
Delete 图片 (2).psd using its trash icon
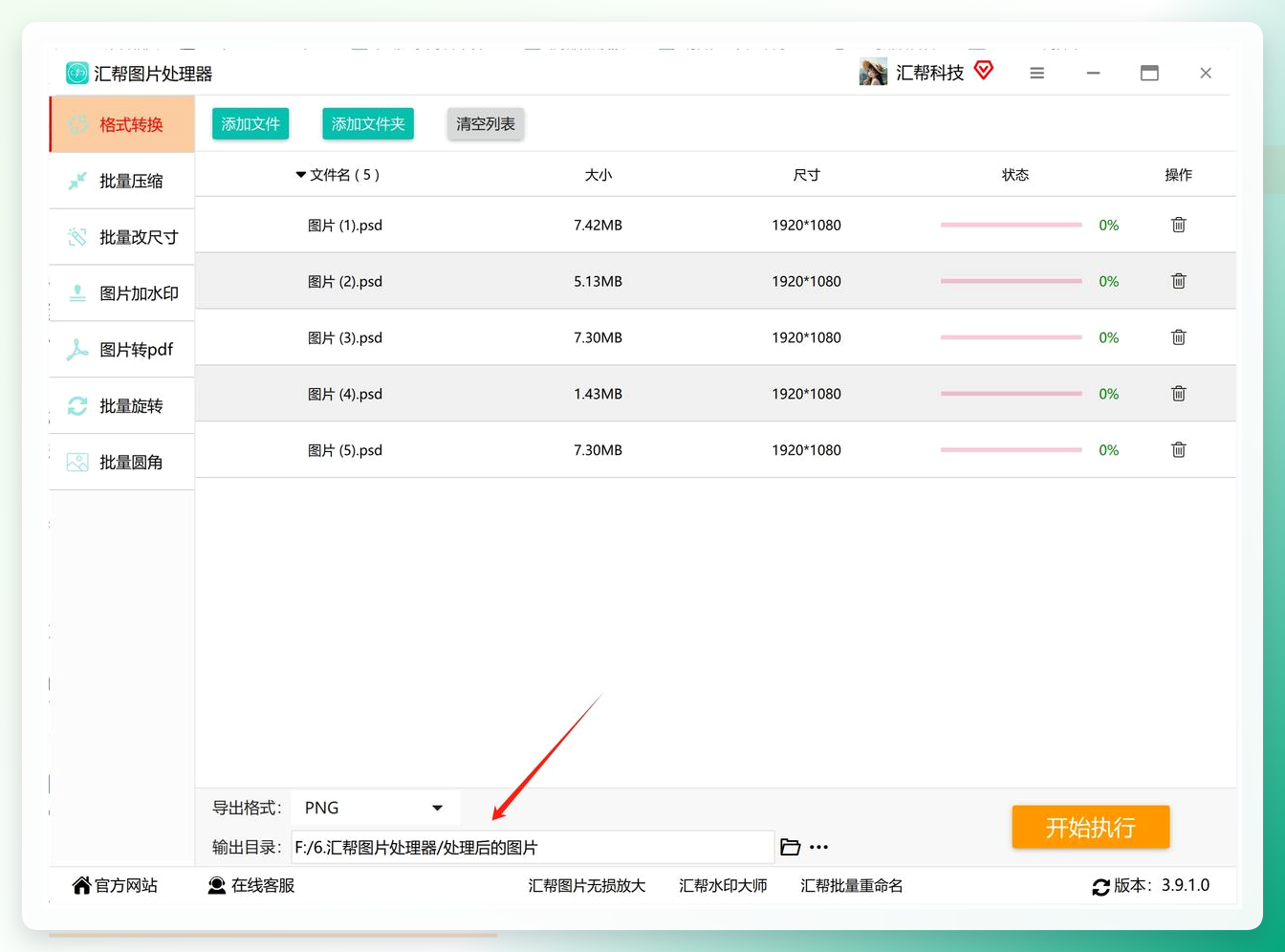click(x=1179, y=281)
